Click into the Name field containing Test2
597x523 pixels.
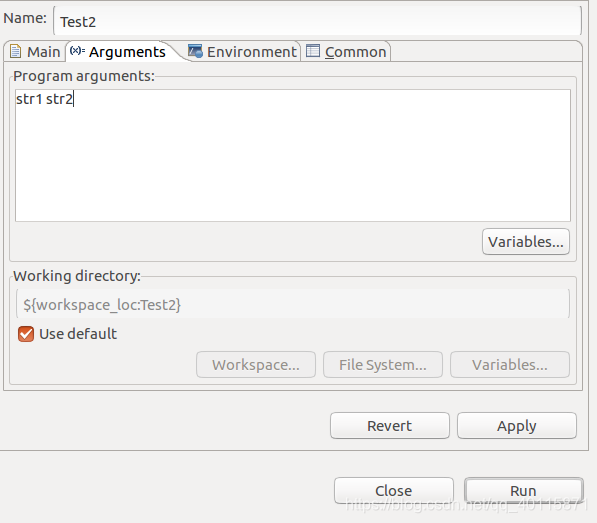point(318,21)
